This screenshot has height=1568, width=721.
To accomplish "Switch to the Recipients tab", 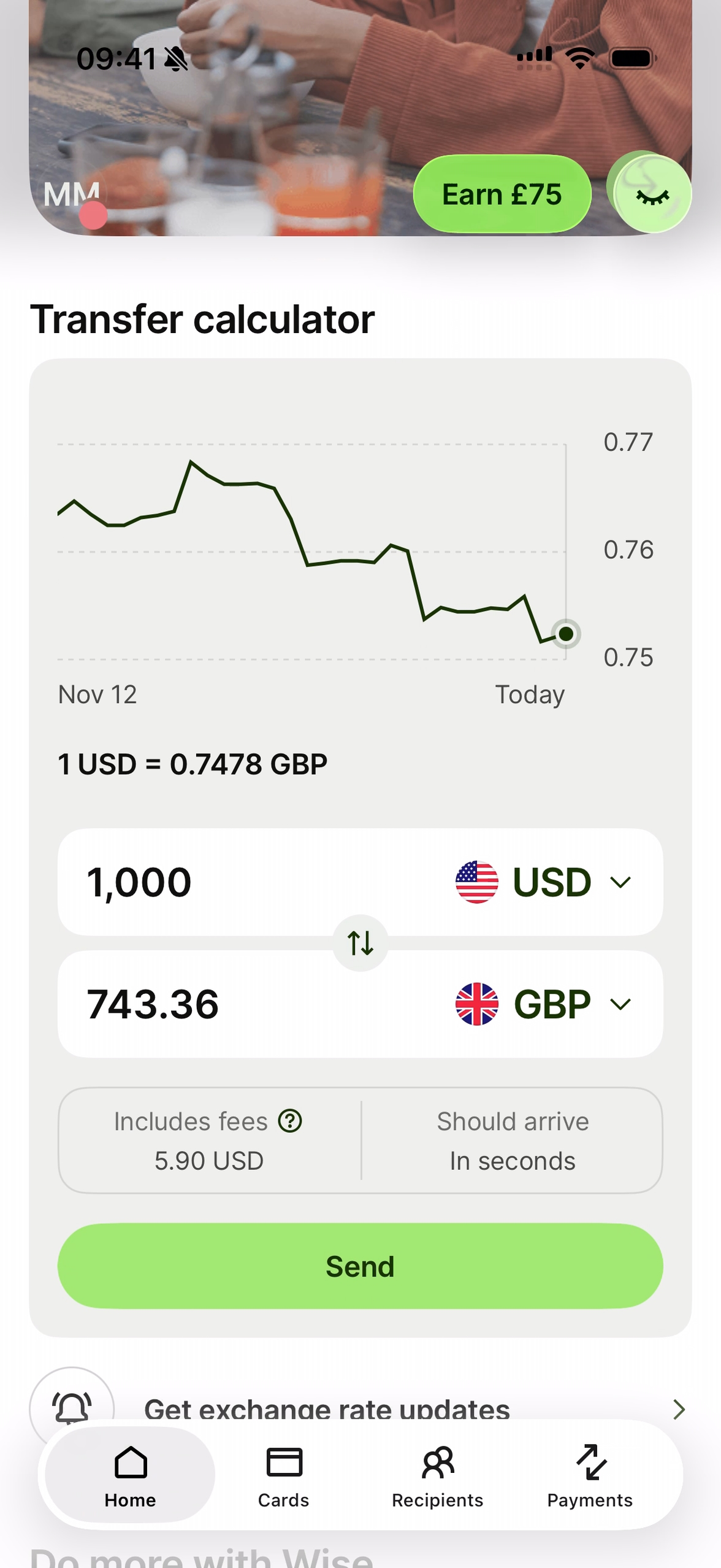I will click(437, 1476).
